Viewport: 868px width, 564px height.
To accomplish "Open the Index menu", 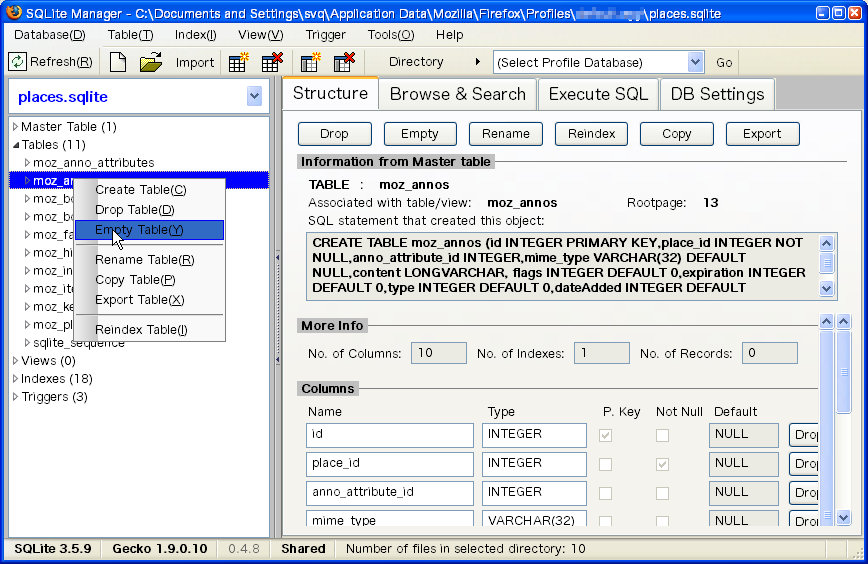I will [x=195, y=35].
